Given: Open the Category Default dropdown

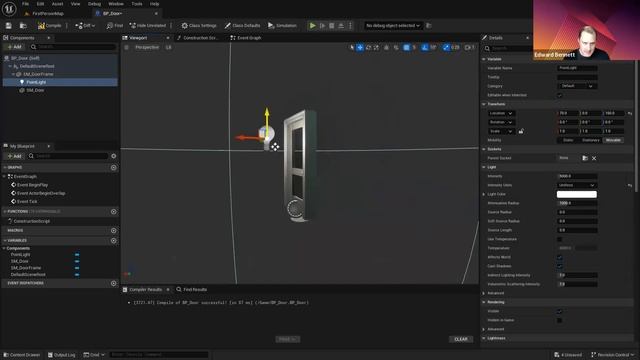Looking at the screenshot, I should point(577,86).
